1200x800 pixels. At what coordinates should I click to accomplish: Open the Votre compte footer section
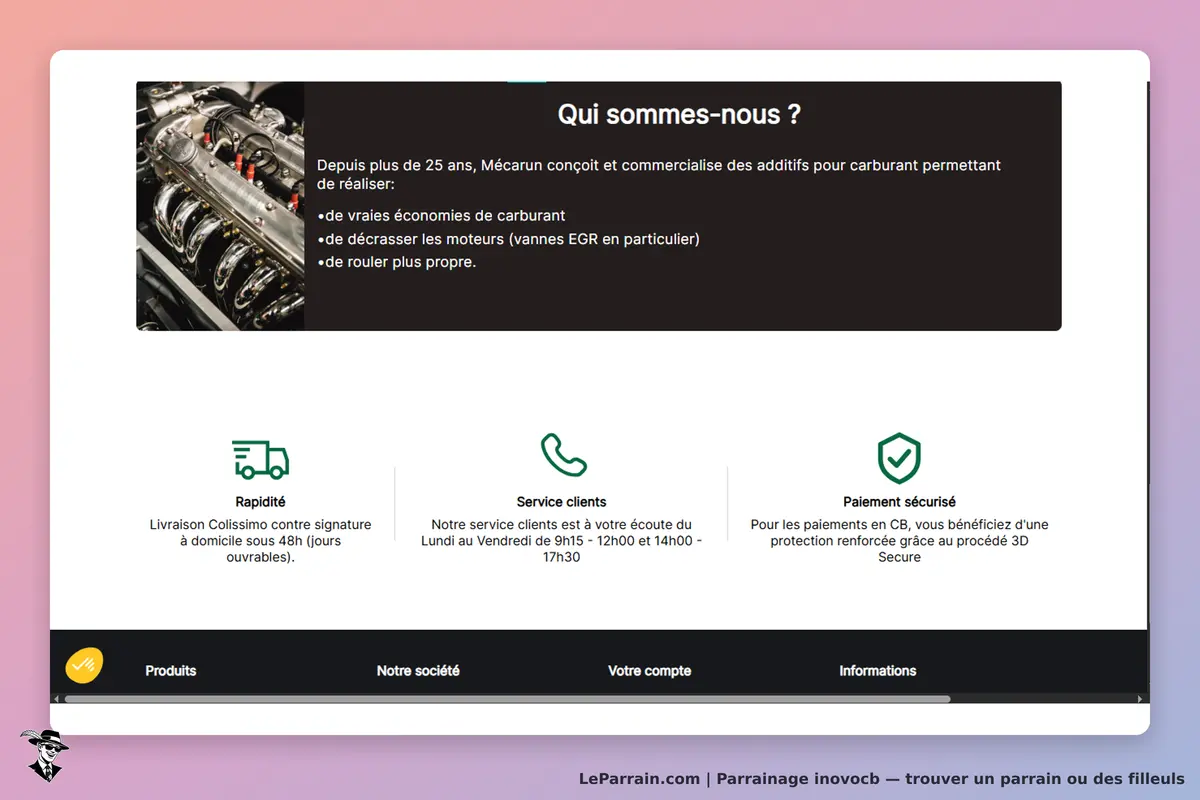(649, 671)
